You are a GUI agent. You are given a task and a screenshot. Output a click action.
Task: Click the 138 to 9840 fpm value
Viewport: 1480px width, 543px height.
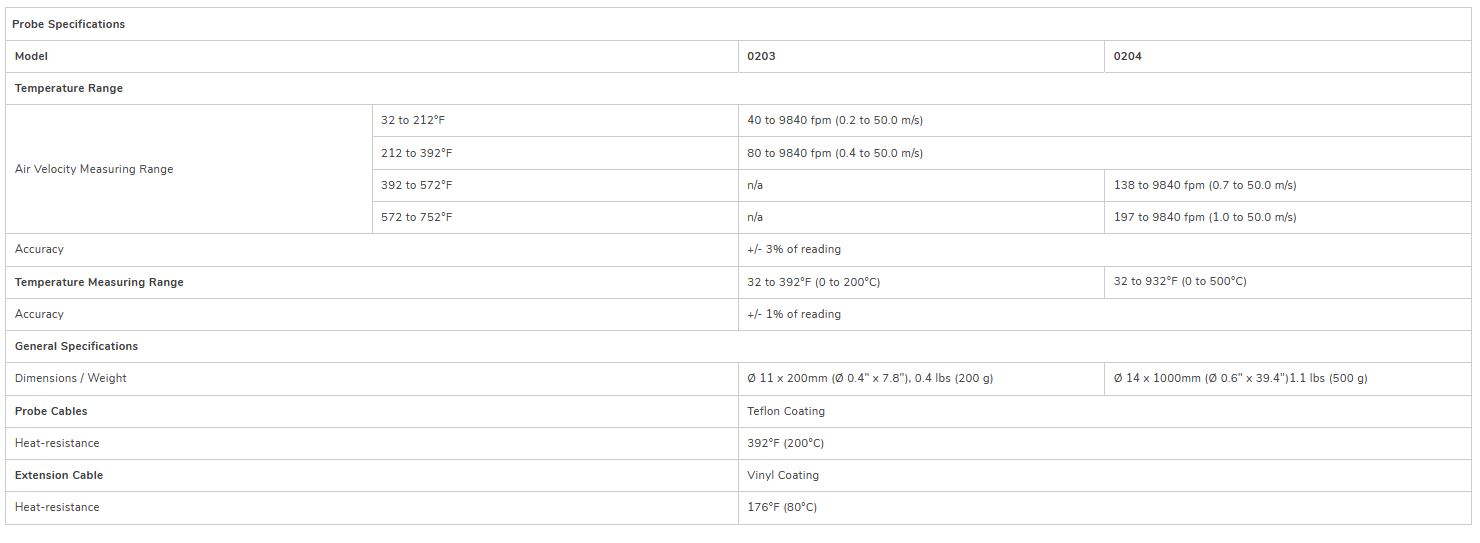pyautogui.click(x=1204, y=185)
